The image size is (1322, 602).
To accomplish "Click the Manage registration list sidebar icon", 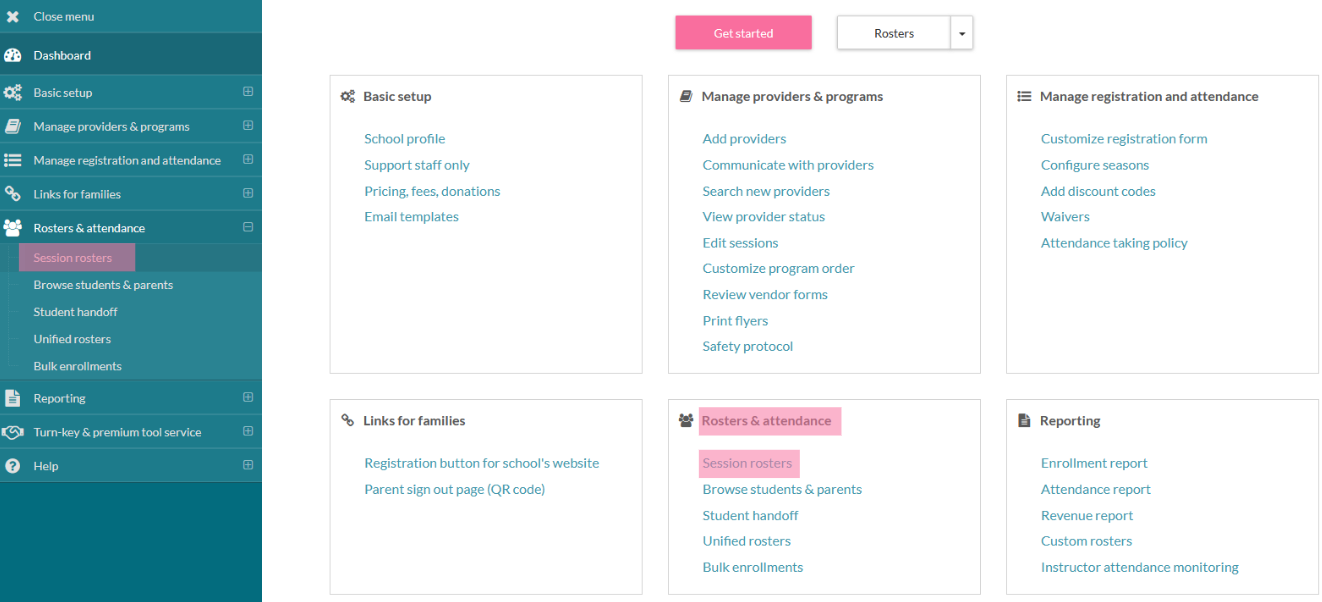I will pos(13,160).
